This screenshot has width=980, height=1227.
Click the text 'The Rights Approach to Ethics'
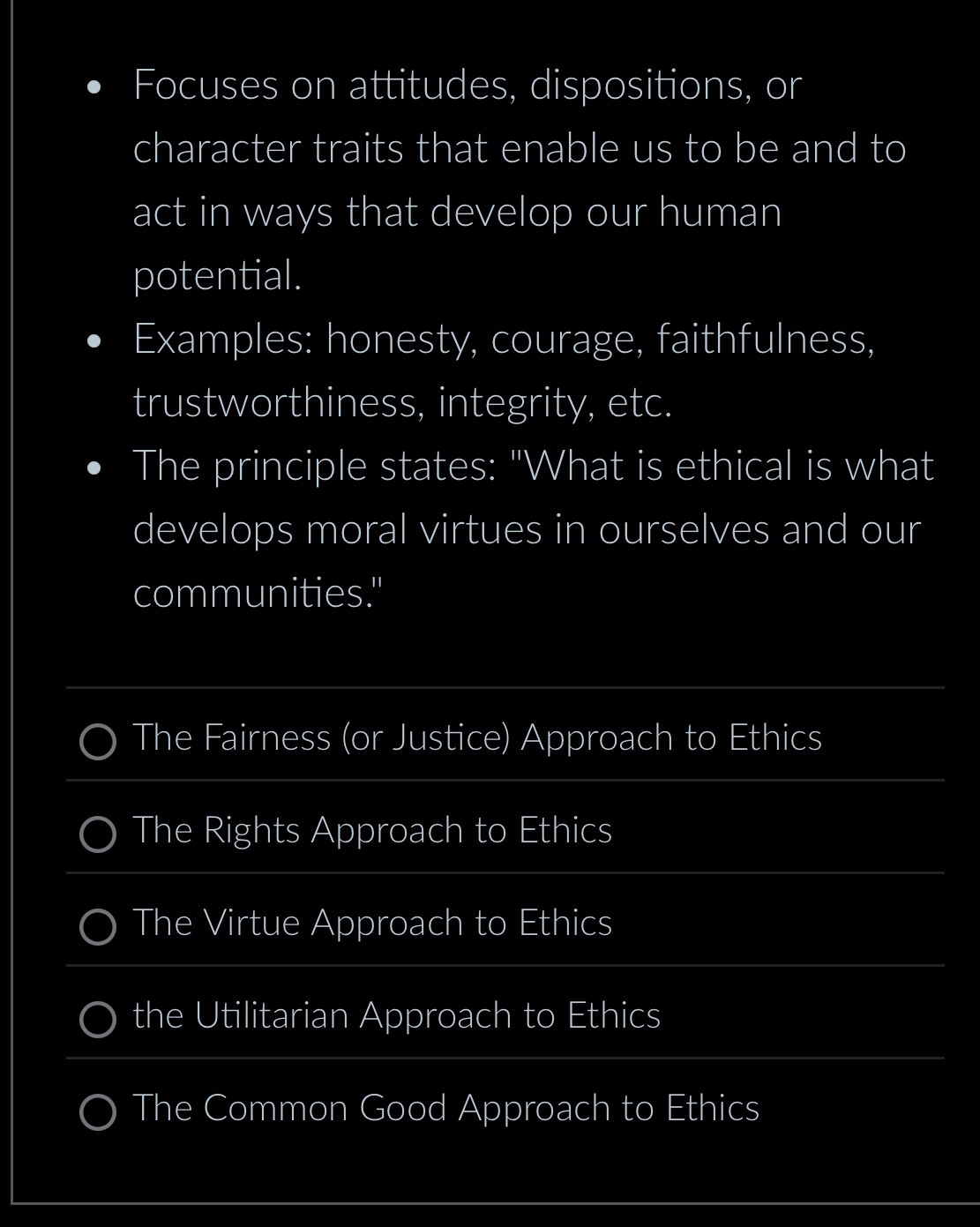pos(373,830)
